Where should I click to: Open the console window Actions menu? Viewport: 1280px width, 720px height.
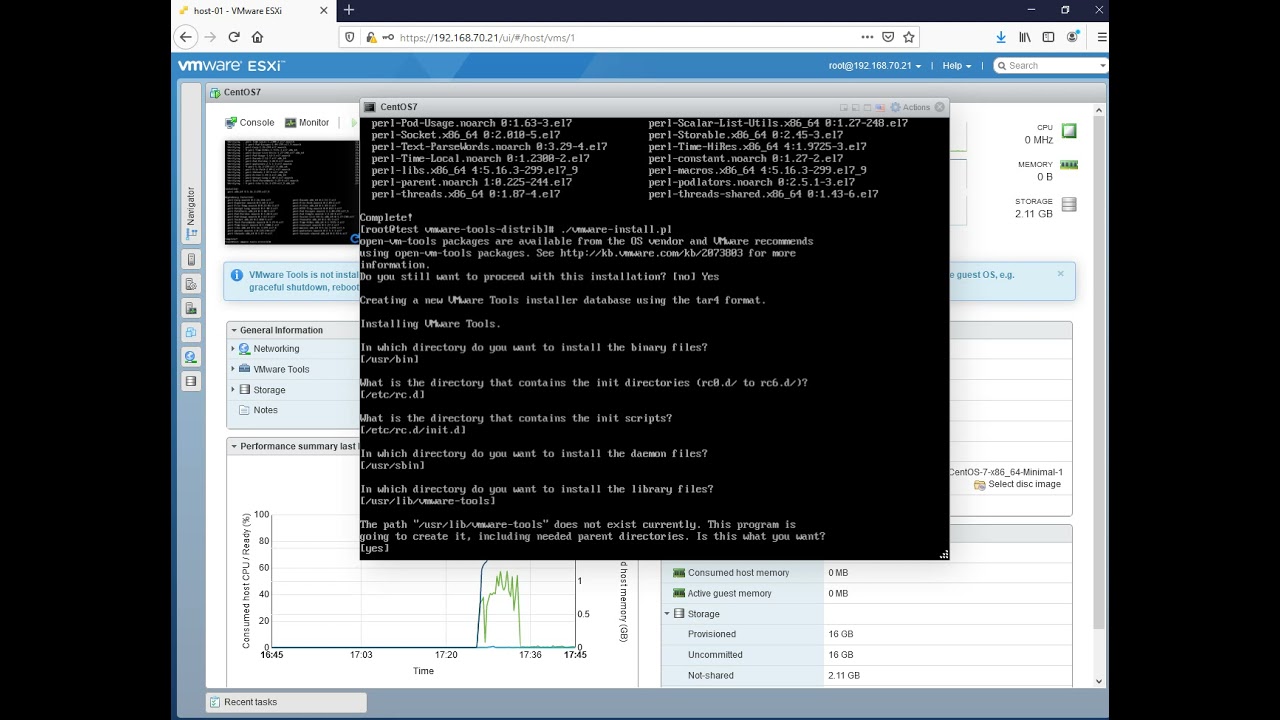(x=911, y=107)
